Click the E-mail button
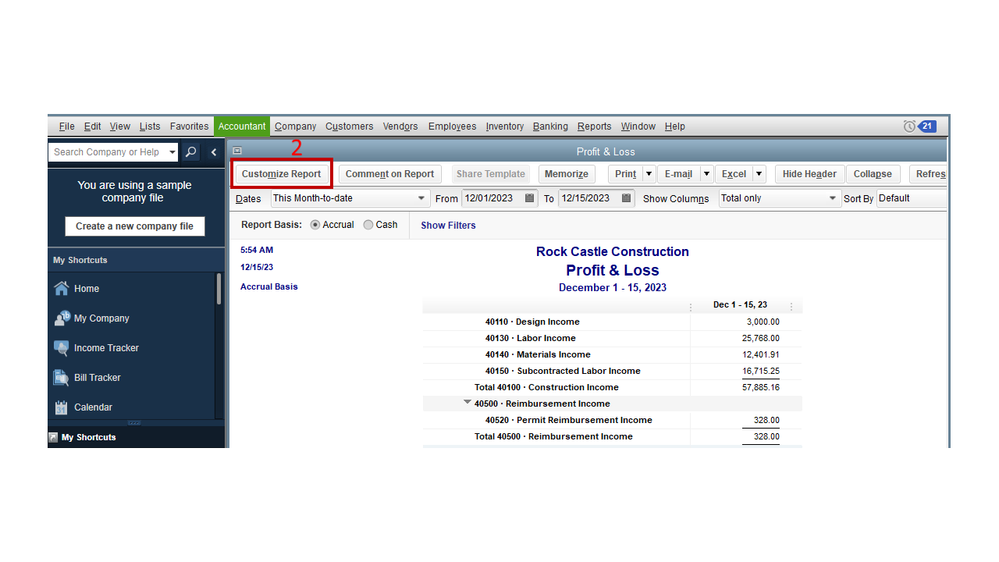Image resolution: width=999 pixels, height=562 pixels. (678, 174)
